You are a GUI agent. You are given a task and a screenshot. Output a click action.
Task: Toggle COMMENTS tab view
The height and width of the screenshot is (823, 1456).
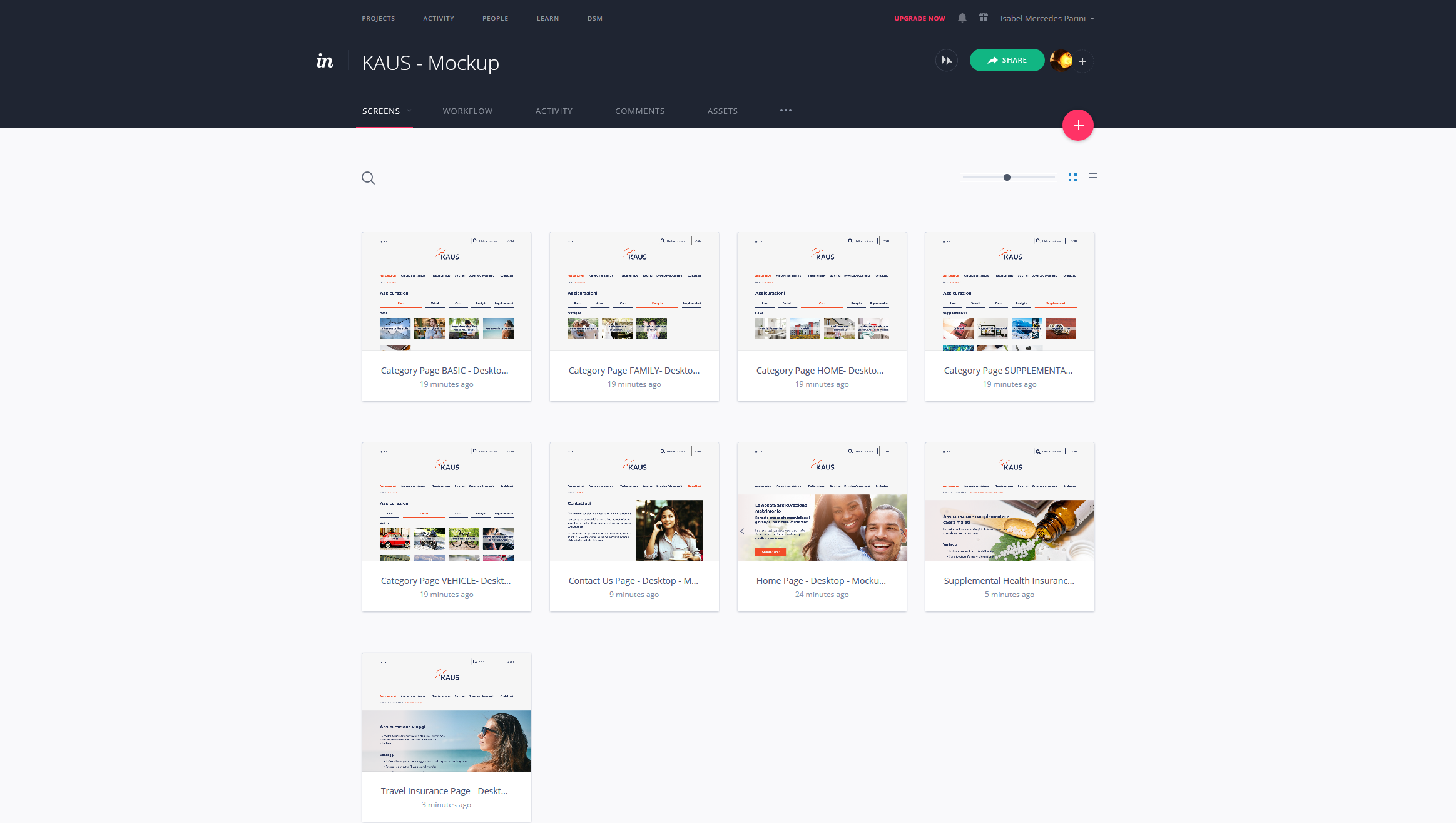[x=640, y=111]
